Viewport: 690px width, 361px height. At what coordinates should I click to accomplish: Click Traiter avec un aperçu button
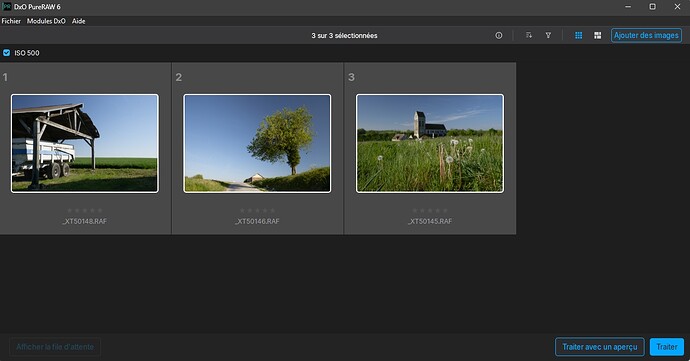tap(600, 347)
